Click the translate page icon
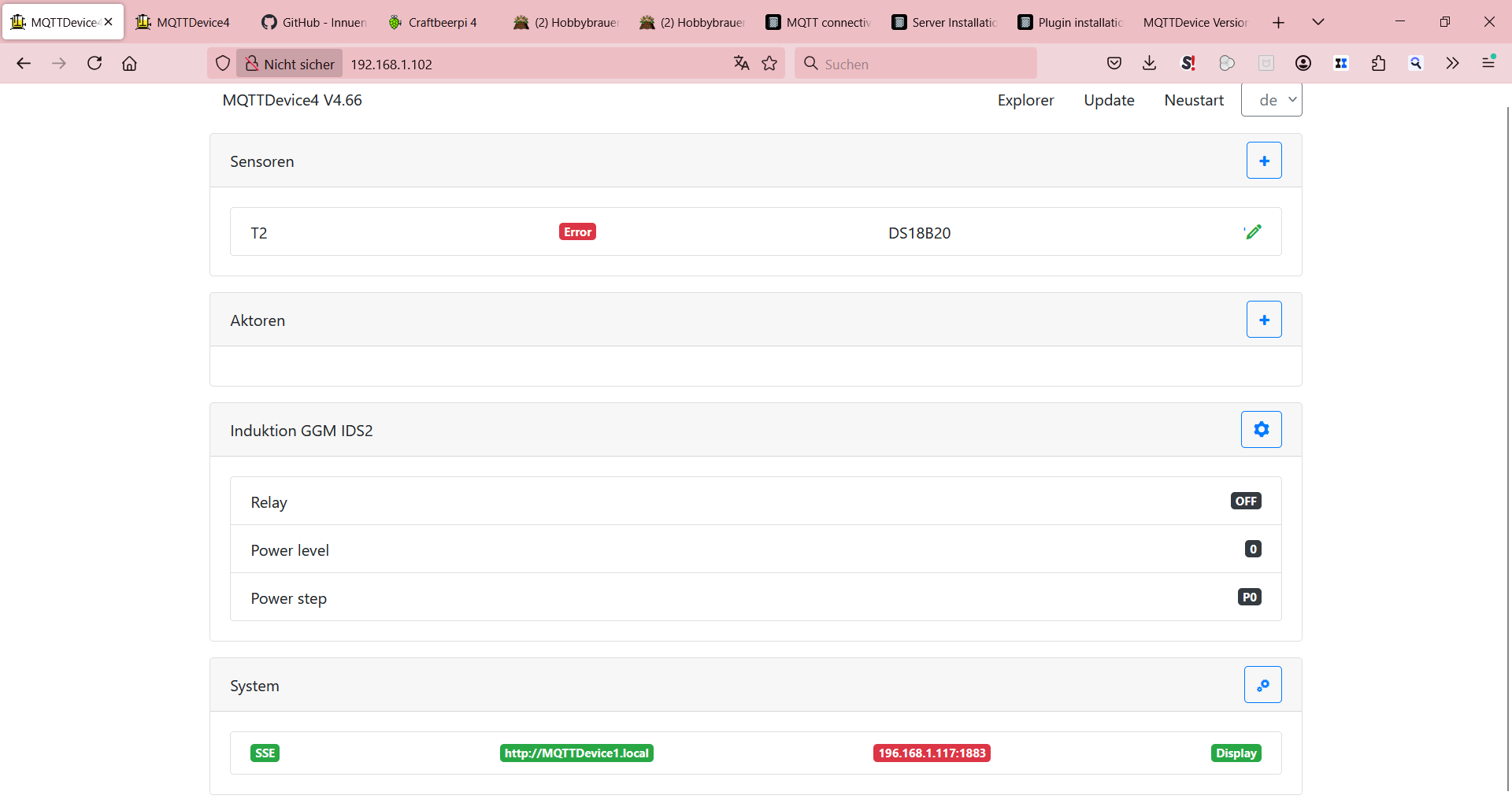1512x803 pixels. tap(741, 64)
